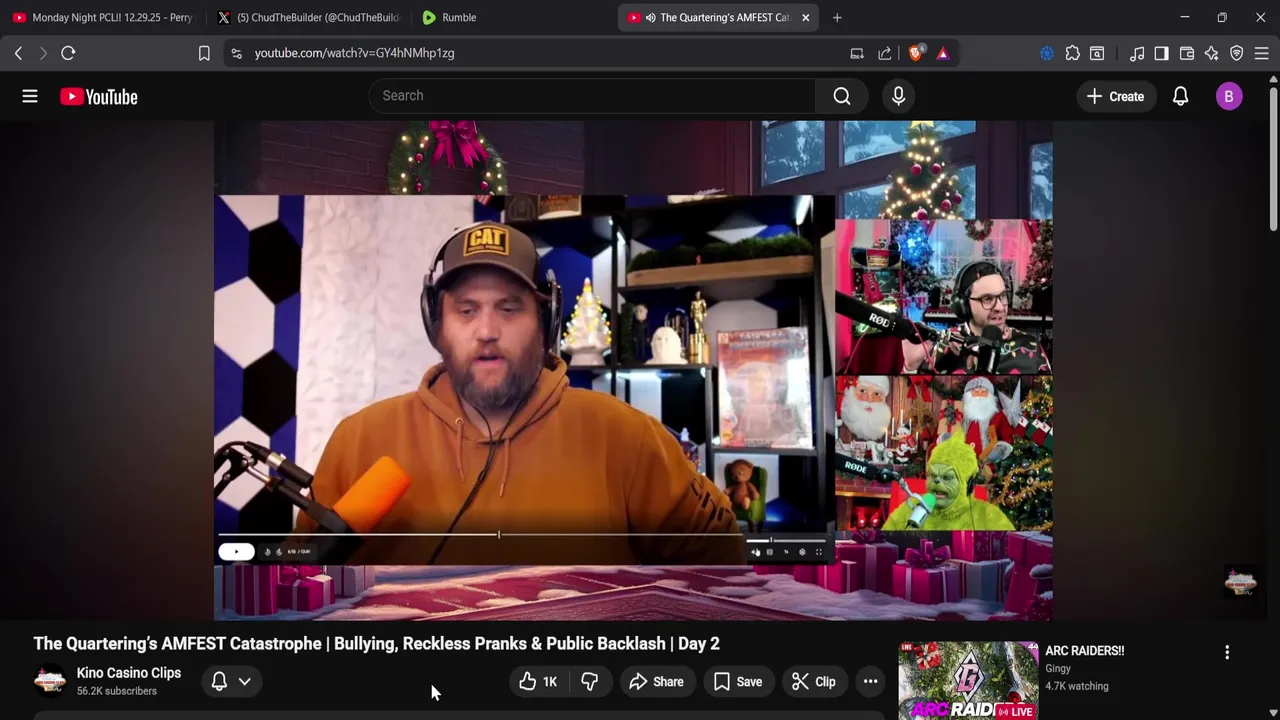Click the main video player area
This screenshot has height=720, width=1280.
pyautogui.click(x=633, y=370)
